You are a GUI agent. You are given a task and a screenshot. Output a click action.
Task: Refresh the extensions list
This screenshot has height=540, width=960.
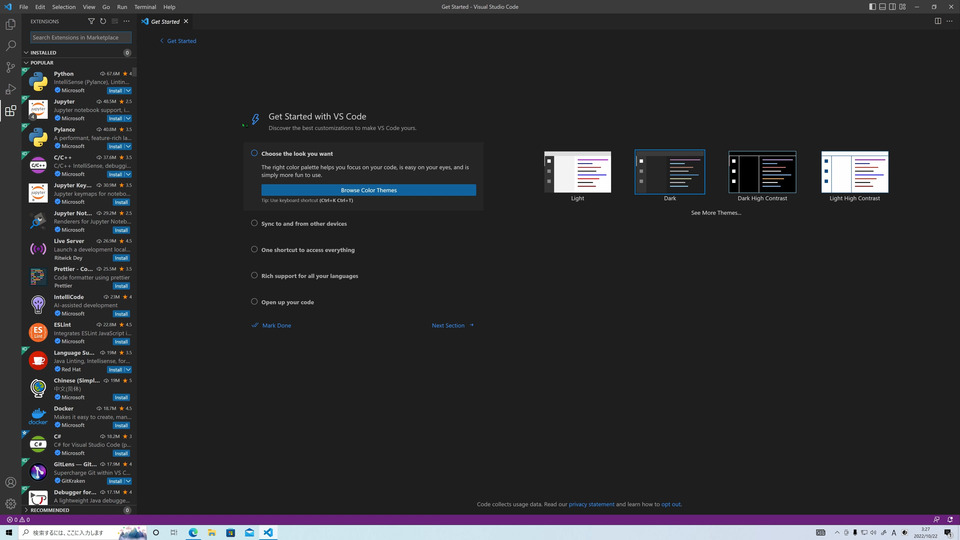(103, 21)
